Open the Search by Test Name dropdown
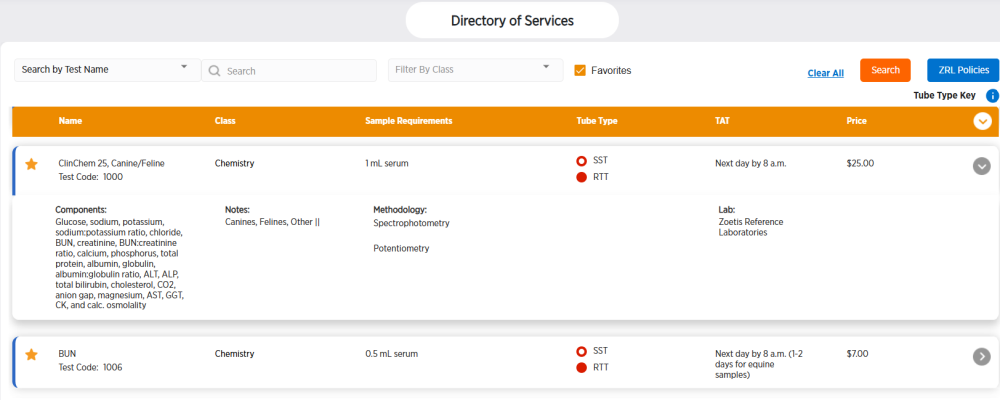Screen dimensions: 1000x400 [x=108, y=70]
